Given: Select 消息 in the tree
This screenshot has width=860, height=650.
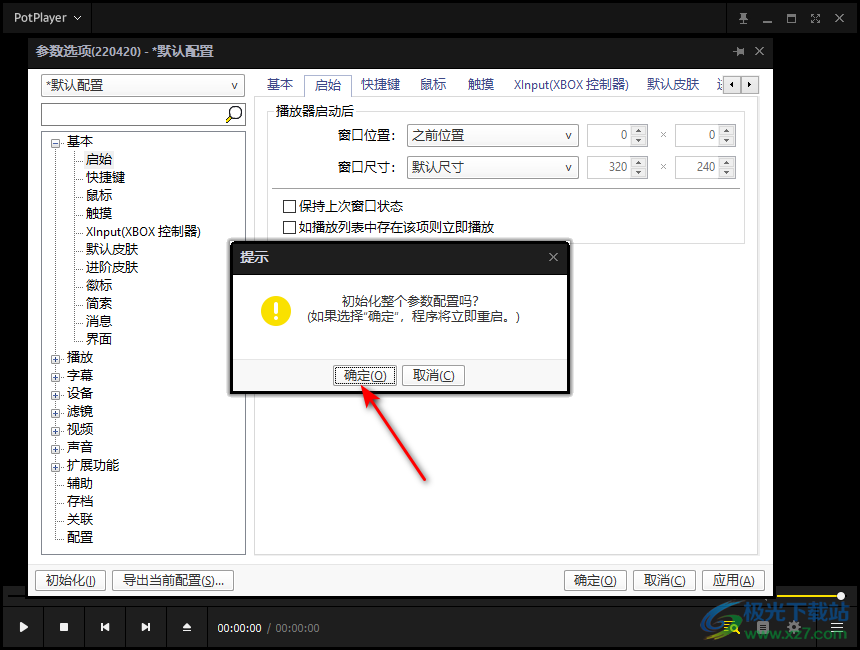Looking at the screenshot, I should tap(99, 321).
